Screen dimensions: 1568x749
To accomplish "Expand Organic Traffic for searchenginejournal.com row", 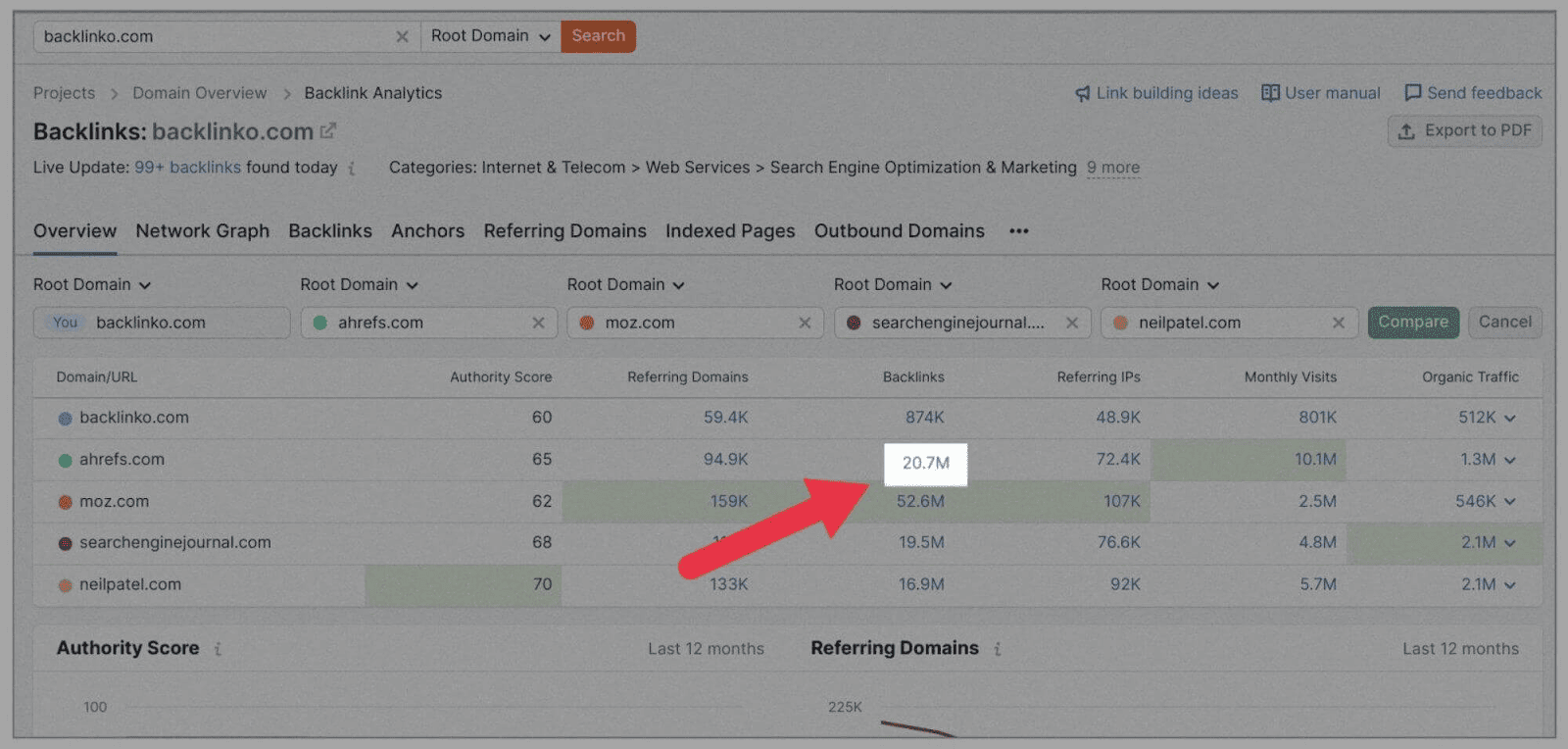I will (x=1510, y=543).
